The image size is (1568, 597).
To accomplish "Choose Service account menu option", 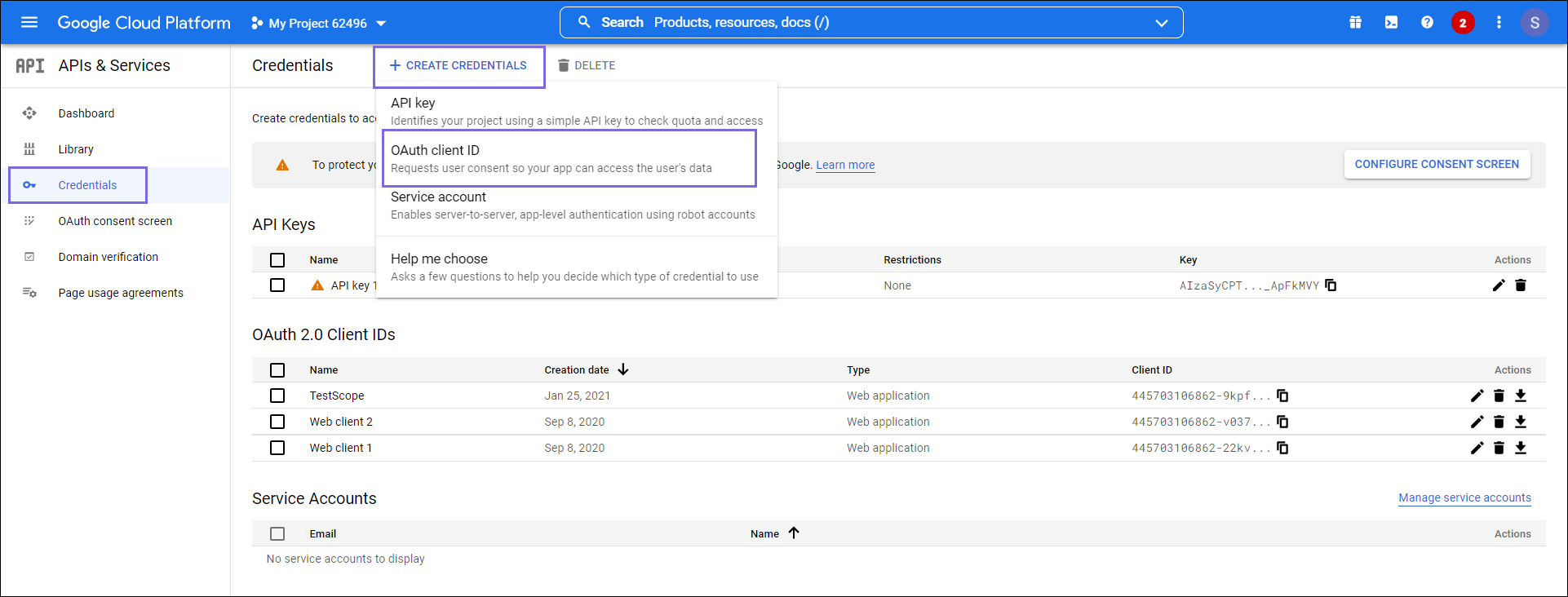I will pyautogui.click(x=577, y=205).
